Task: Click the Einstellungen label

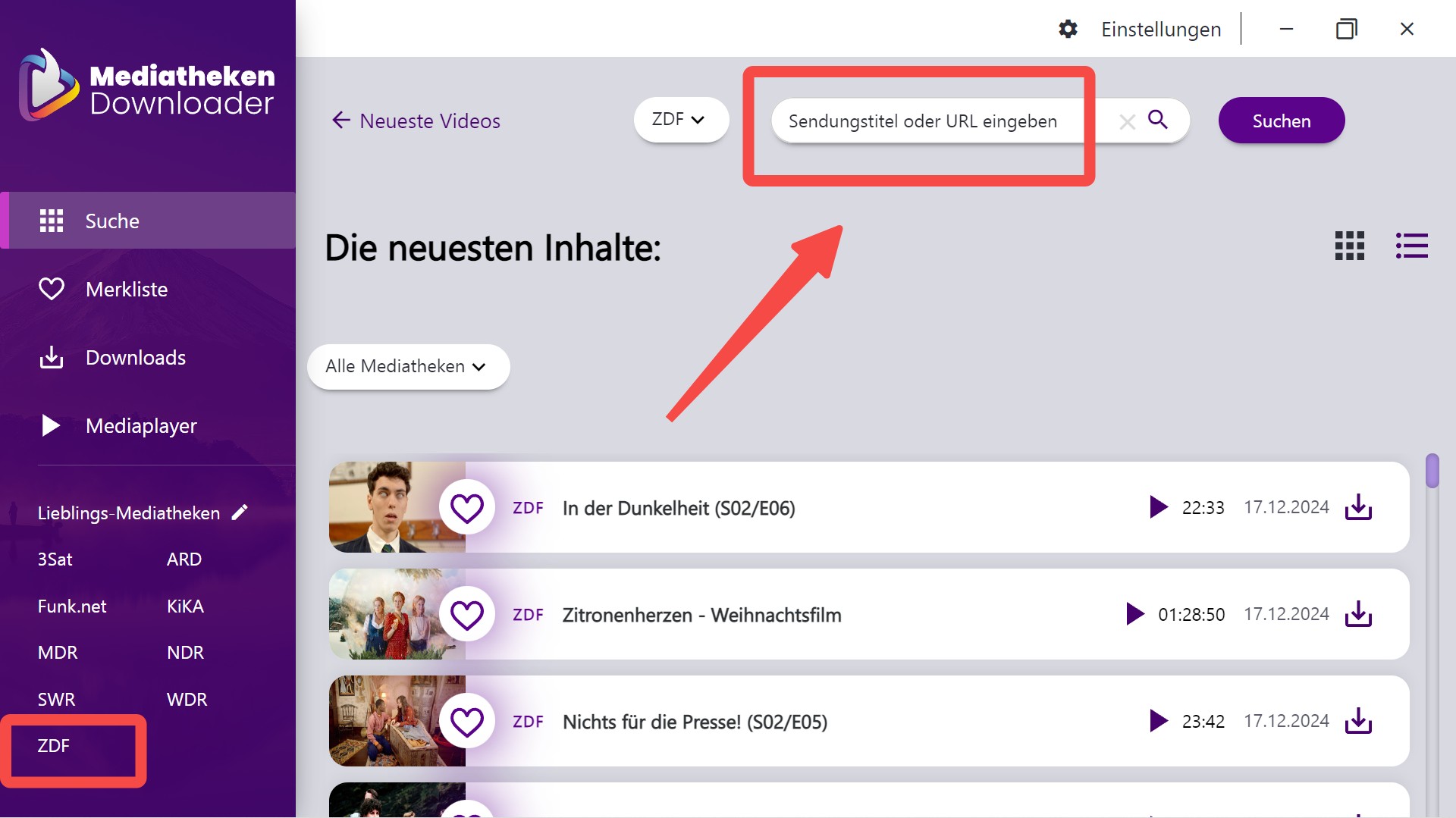Action: [1161, 30]
